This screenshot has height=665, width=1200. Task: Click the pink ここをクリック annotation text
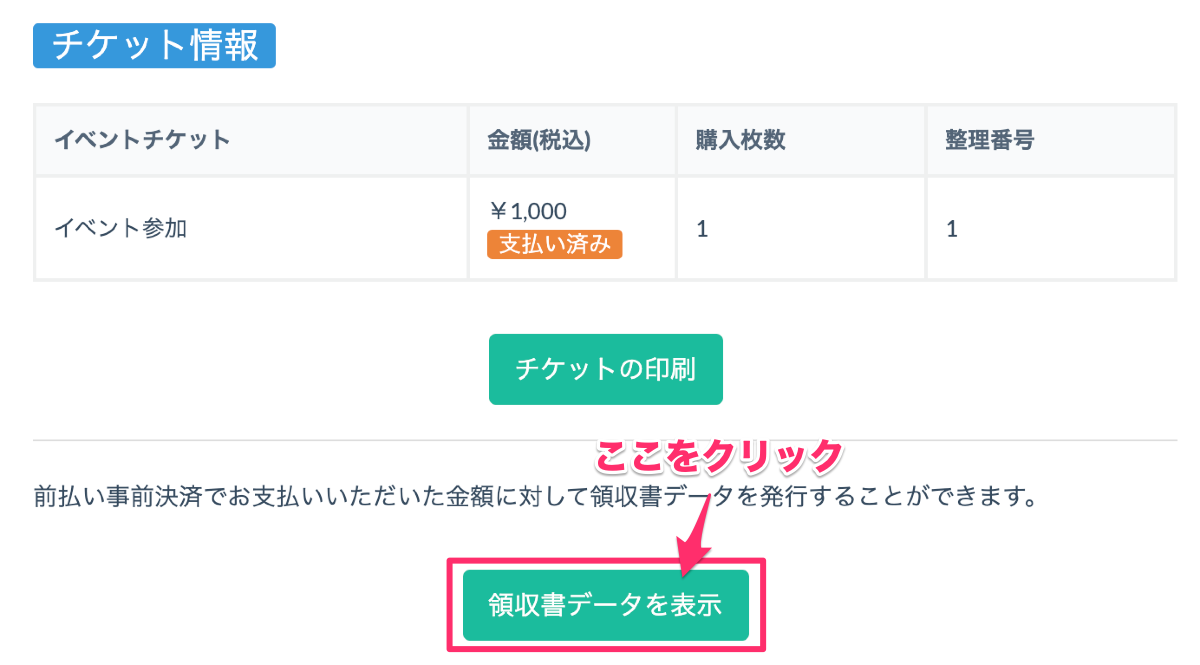click(720, 457)
